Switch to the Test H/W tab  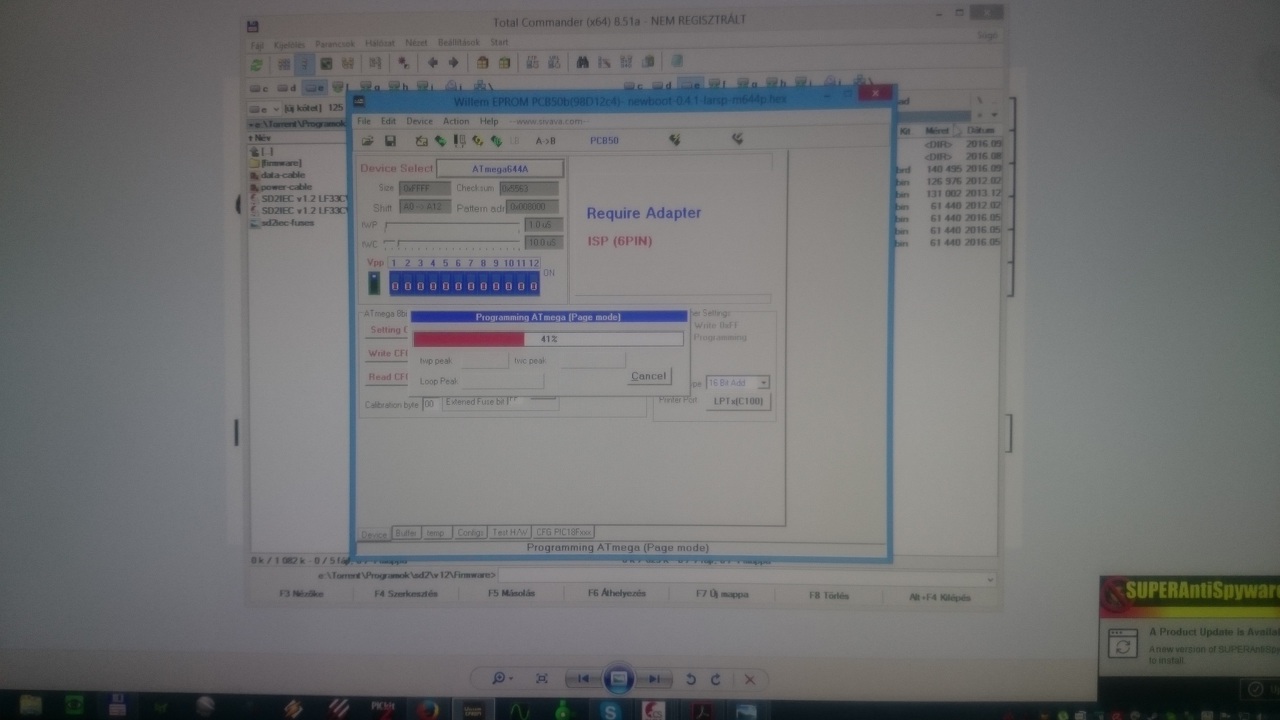point(509,533)
